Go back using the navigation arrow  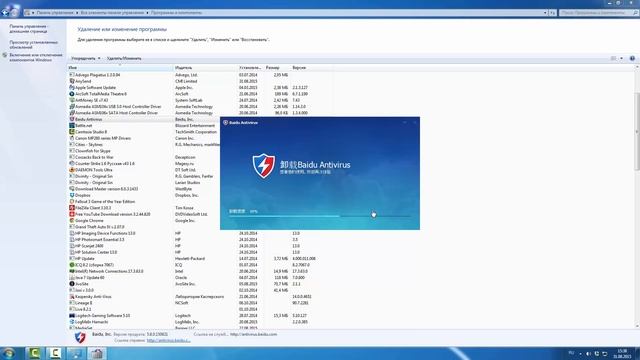[x=5, y=13]
